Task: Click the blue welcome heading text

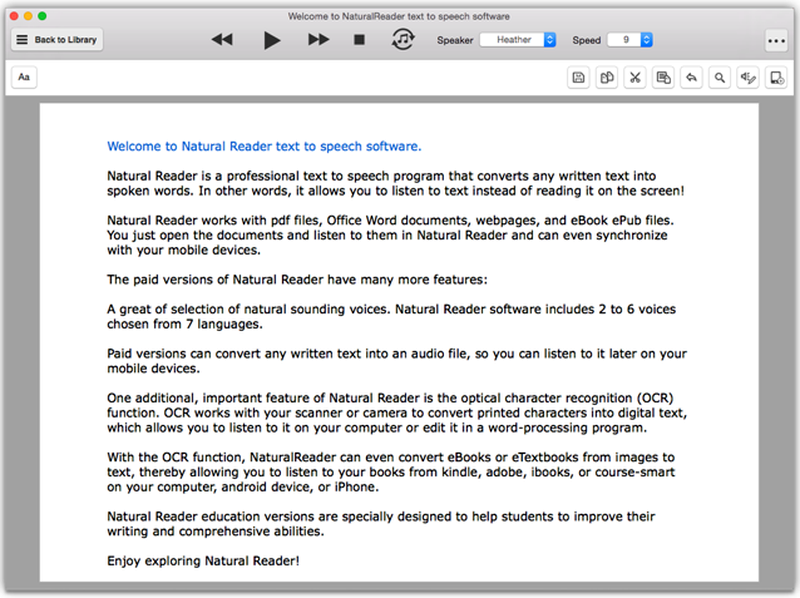Action: [264, 146]
